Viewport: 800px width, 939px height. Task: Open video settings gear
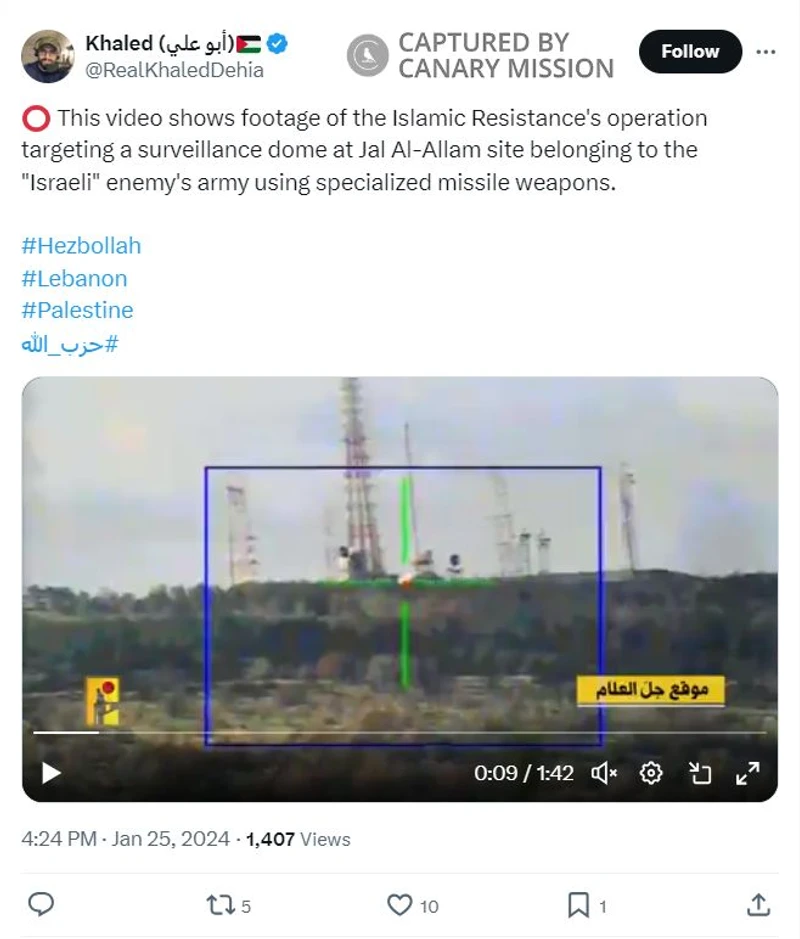coord(651,773)
